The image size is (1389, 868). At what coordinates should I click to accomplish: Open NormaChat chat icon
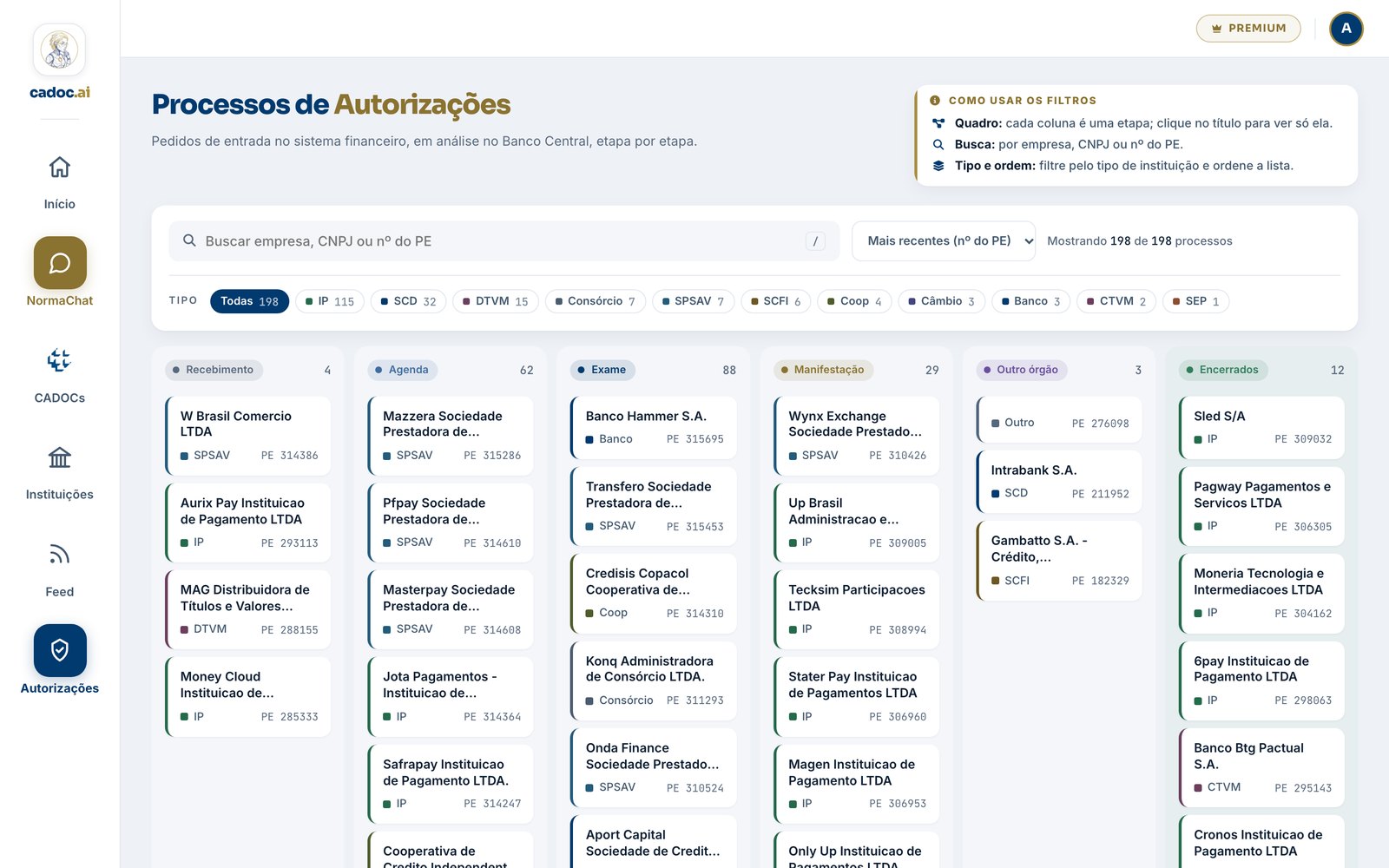coord(60,263)
